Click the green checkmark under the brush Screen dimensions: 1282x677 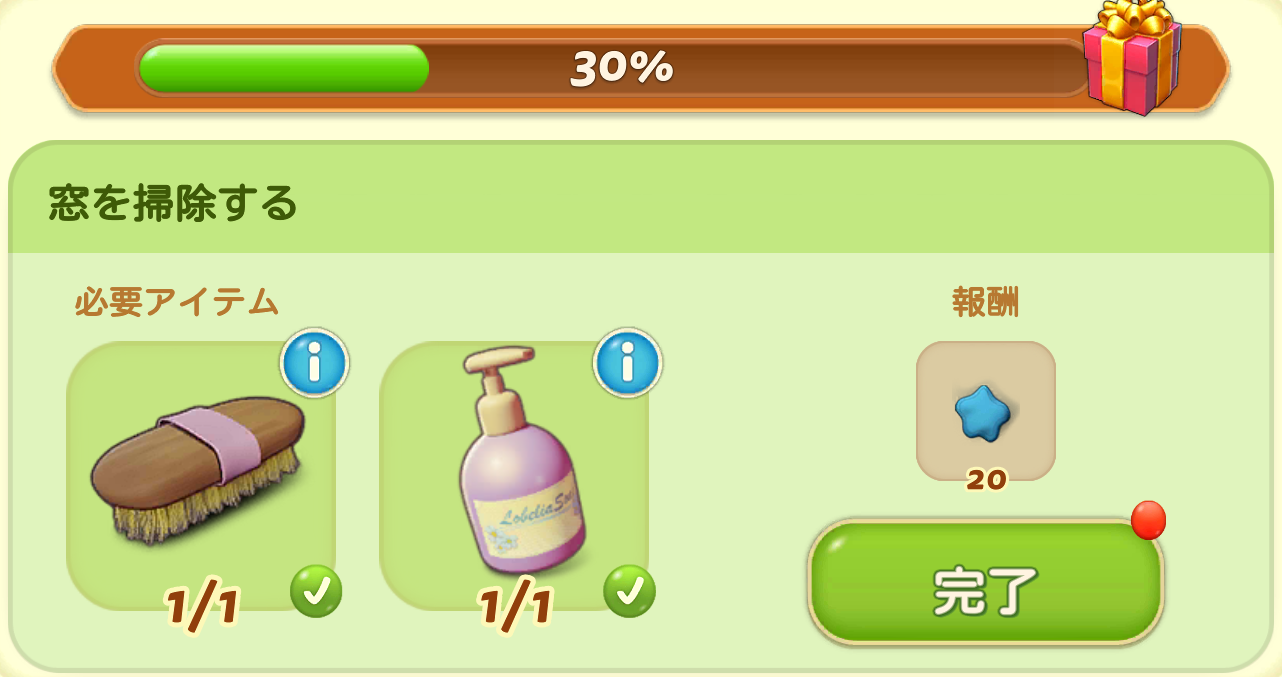pyautogui.click(x=316, y=591)
